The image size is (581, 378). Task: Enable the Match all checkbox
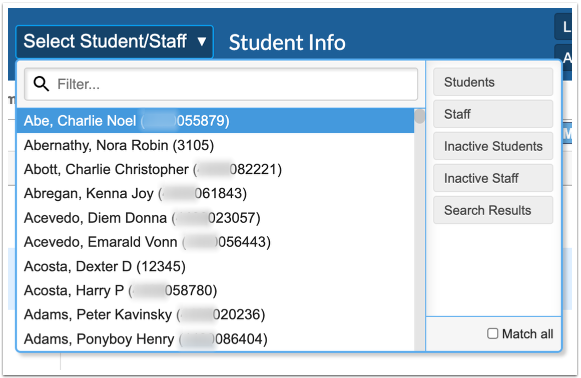pos(492,334)
